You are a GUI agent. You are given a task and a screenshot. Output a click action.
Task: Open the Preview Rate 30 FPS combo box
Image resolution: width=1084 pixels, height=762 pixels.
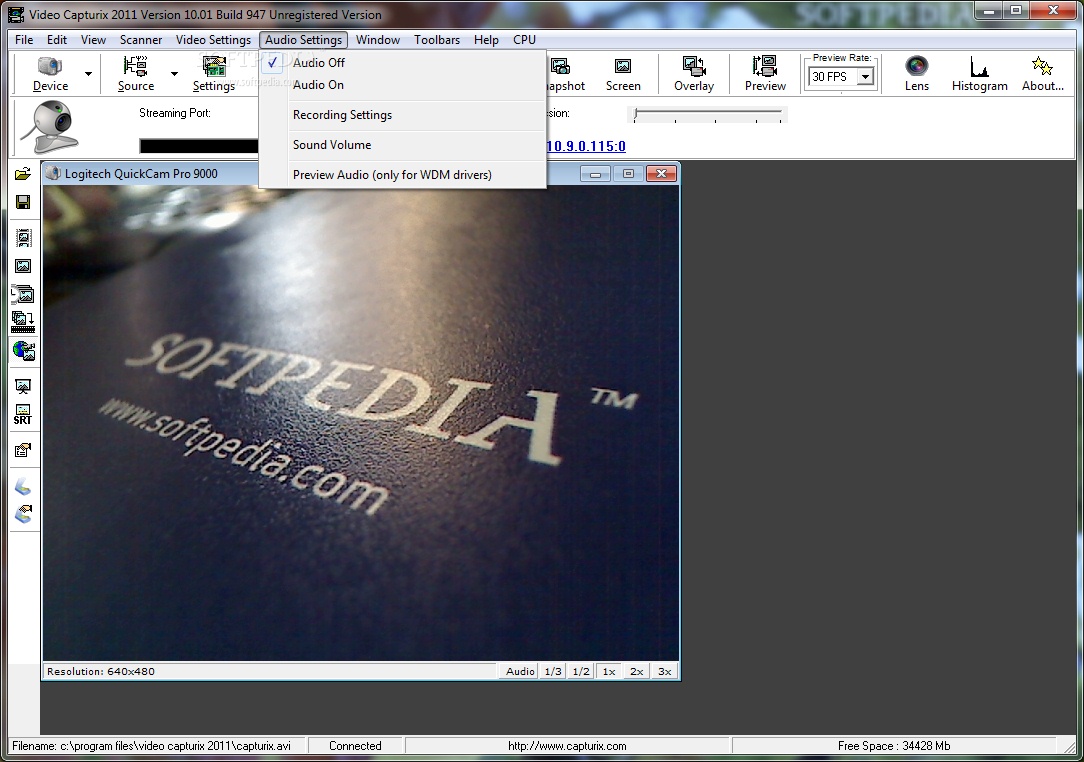tap(841, 77)
